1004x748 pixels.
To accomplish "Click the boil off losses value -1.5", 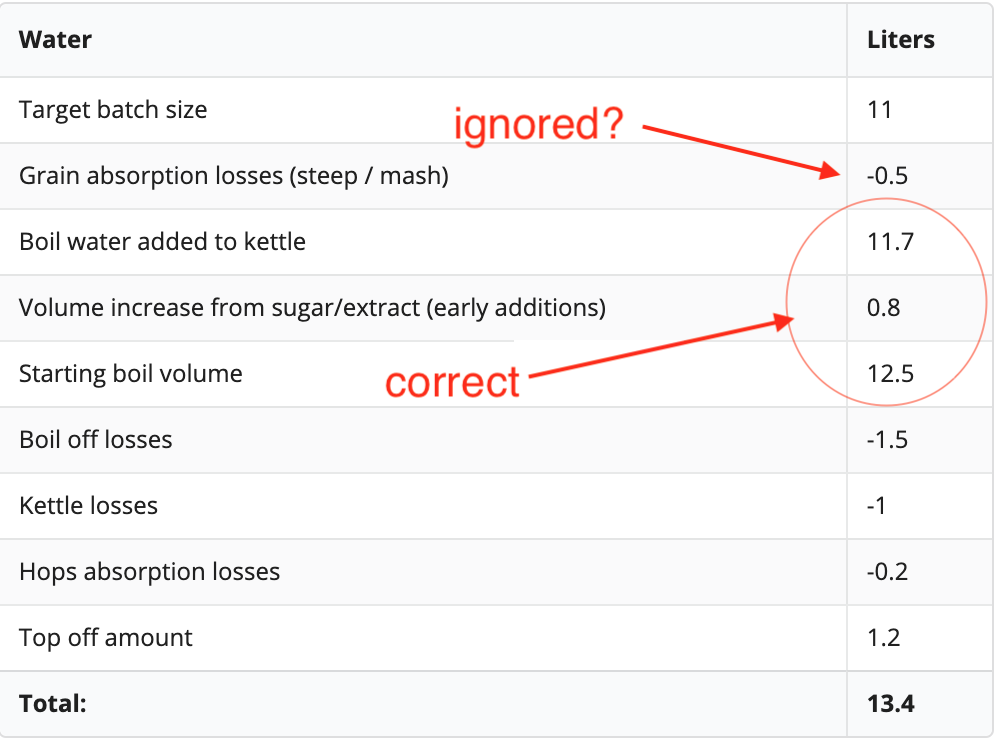I will tap(887, 440).
